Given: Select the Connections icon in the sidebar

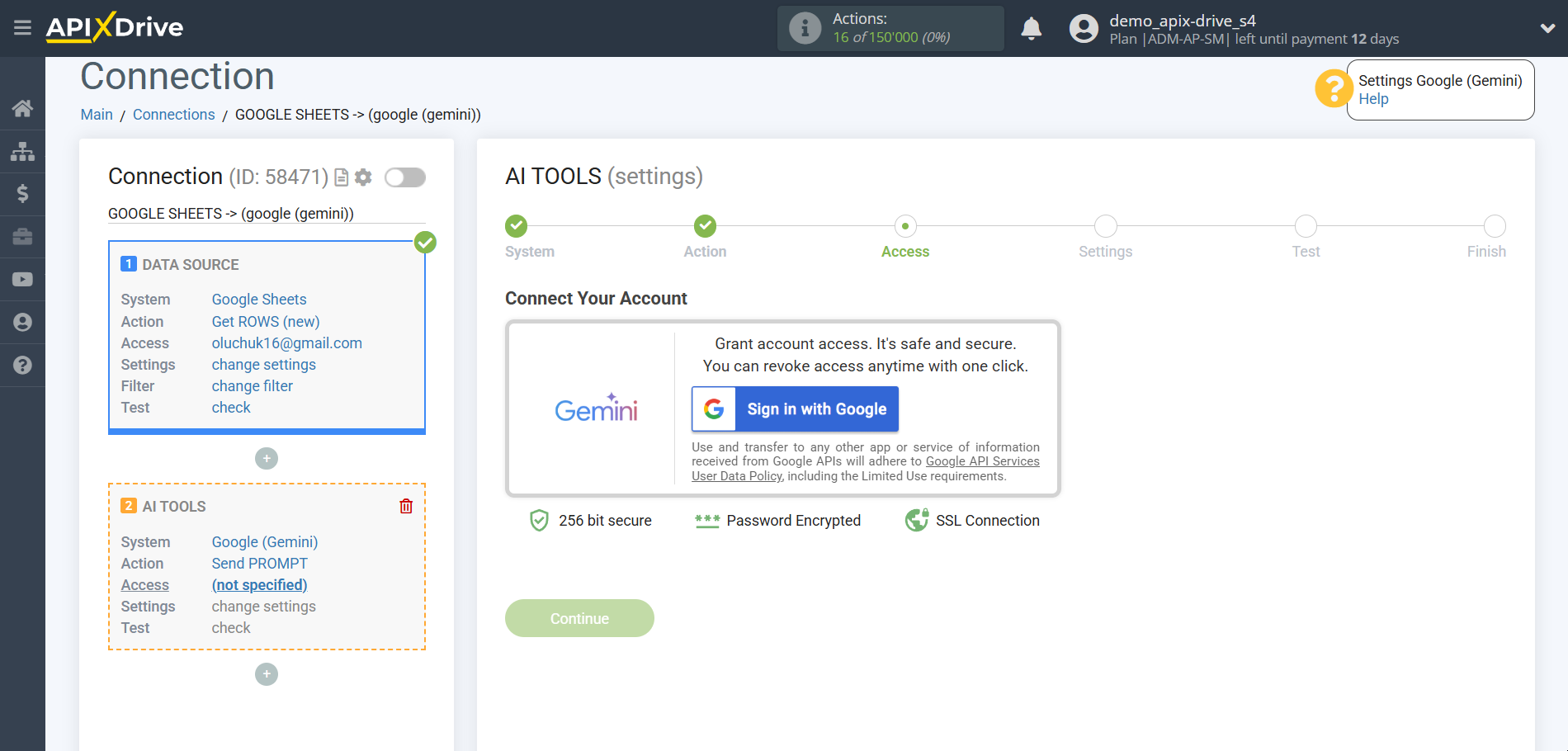Looking at the screenshot, I should pos(22,151).
